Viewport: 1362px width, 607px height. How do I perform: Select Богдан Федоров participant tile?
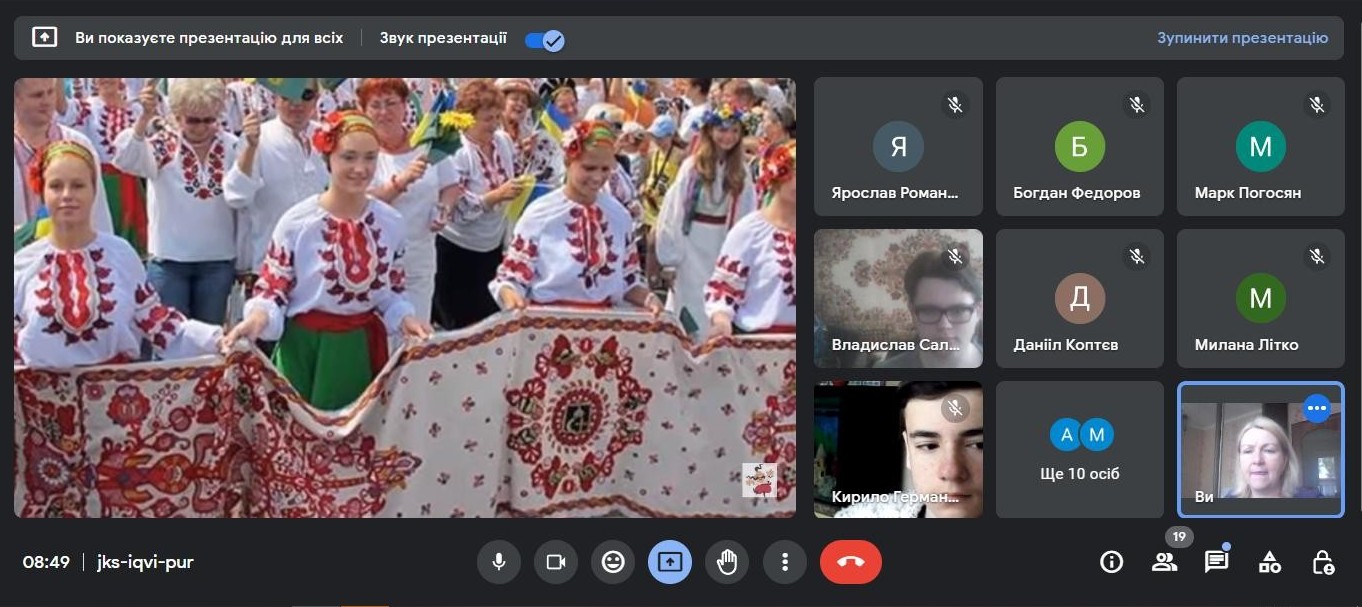pos(1080,146)
